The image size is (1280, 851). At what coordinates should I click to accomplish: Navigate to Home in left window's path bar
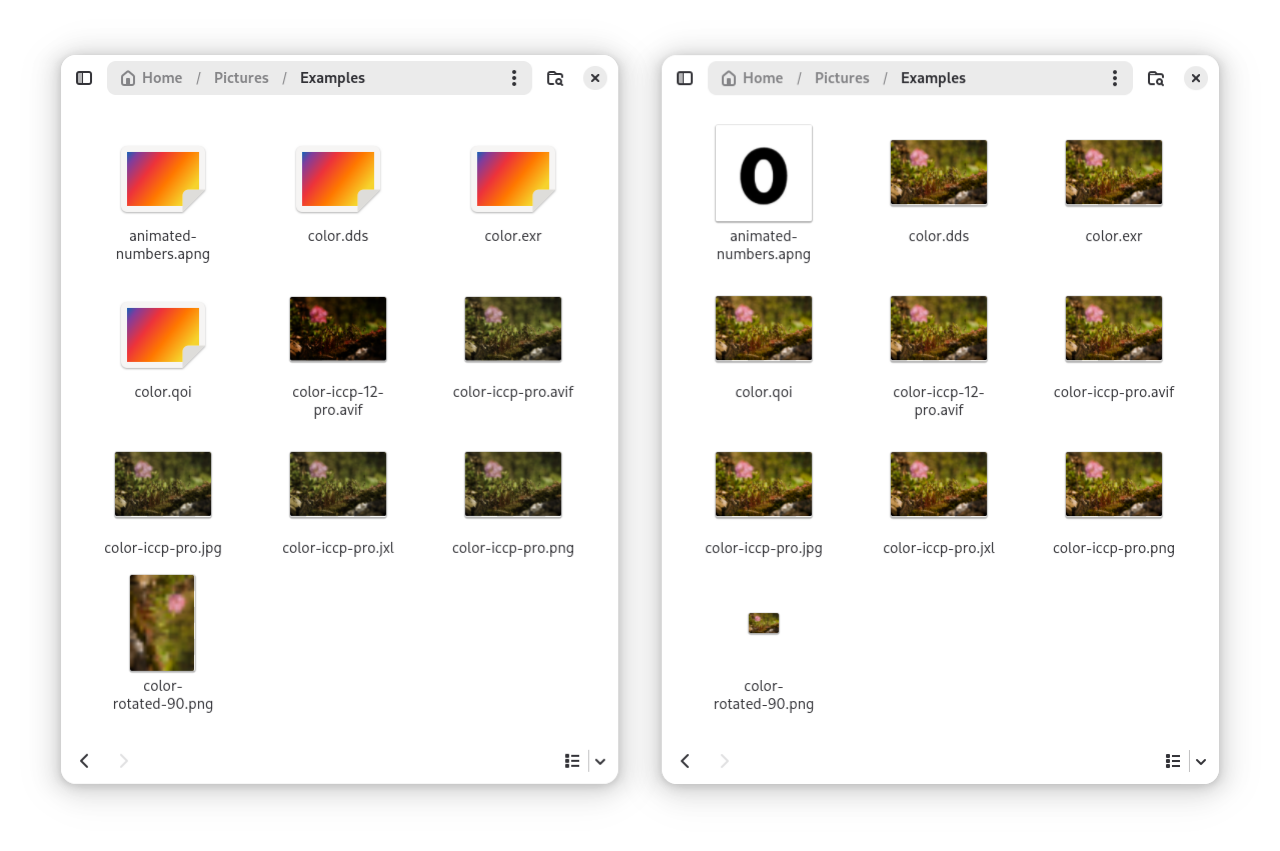(x=152, y=78)
